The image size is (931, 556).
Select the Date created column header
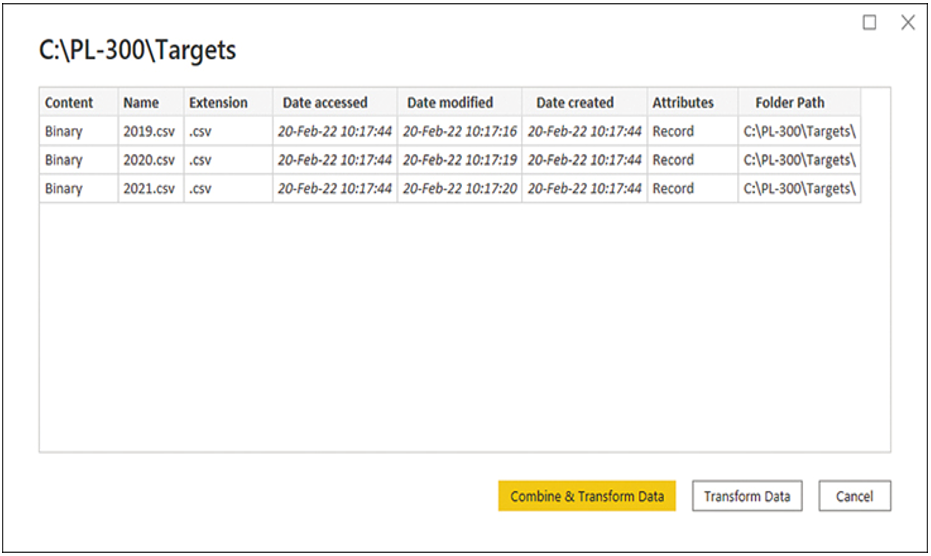(x=584, y=102)
